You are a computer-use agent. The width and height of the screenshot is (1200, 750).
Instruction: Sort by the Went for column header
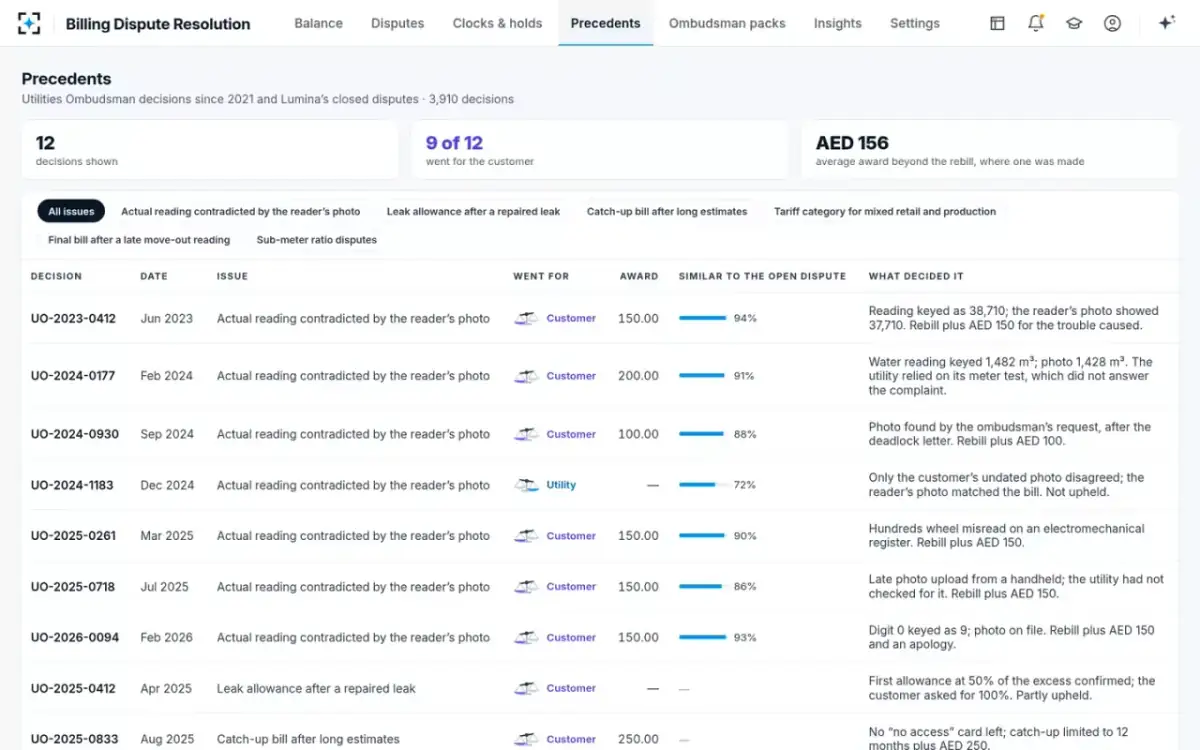541,276
